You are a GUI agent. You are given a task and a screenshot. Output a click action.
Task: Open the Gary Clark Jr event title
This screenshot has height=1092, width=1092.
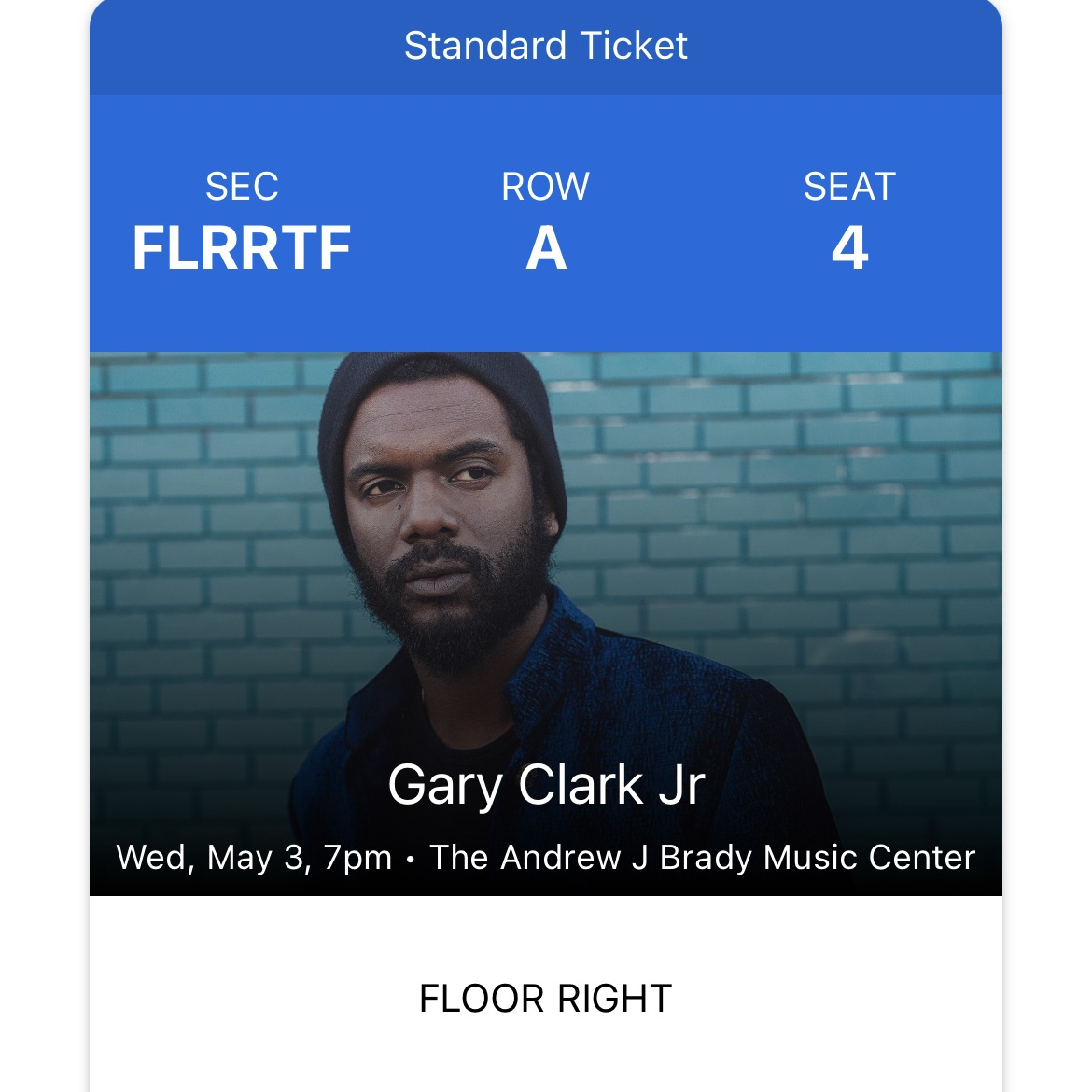pyautogui.click(x=546, y=785)
